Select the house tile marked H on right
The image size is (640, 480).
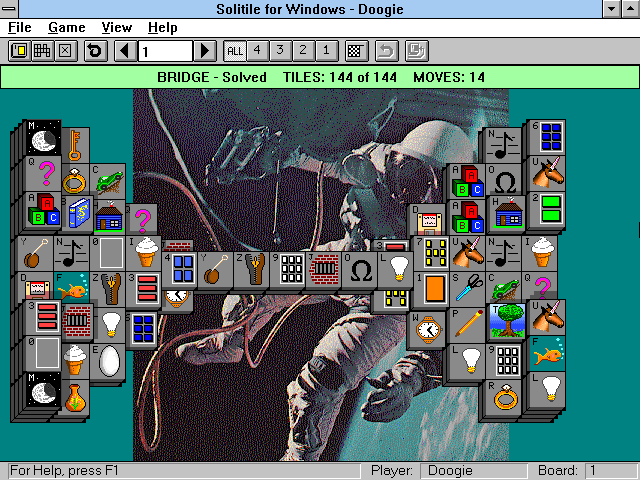(507, 213)
